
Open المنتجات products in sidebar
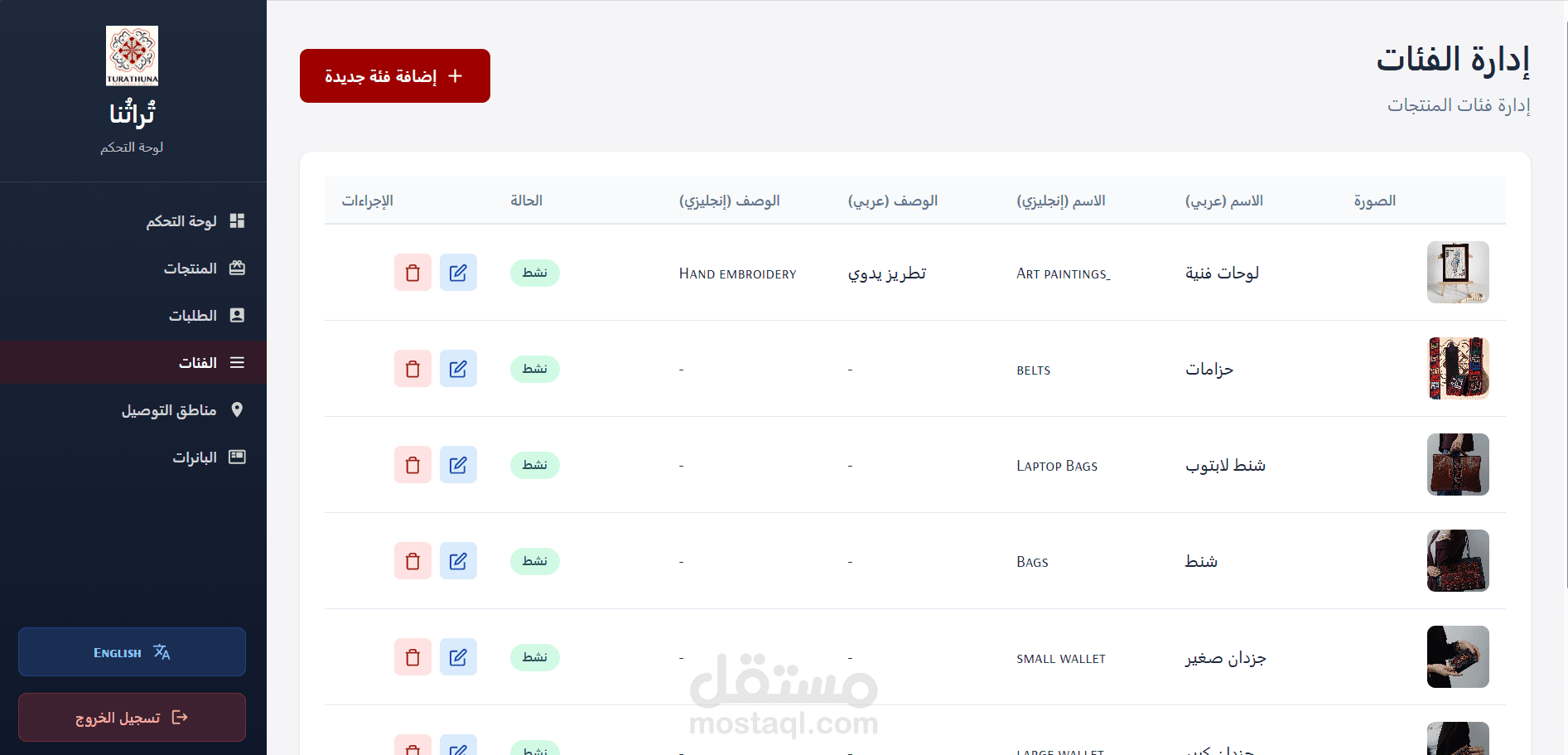click(x=133, y=268)
